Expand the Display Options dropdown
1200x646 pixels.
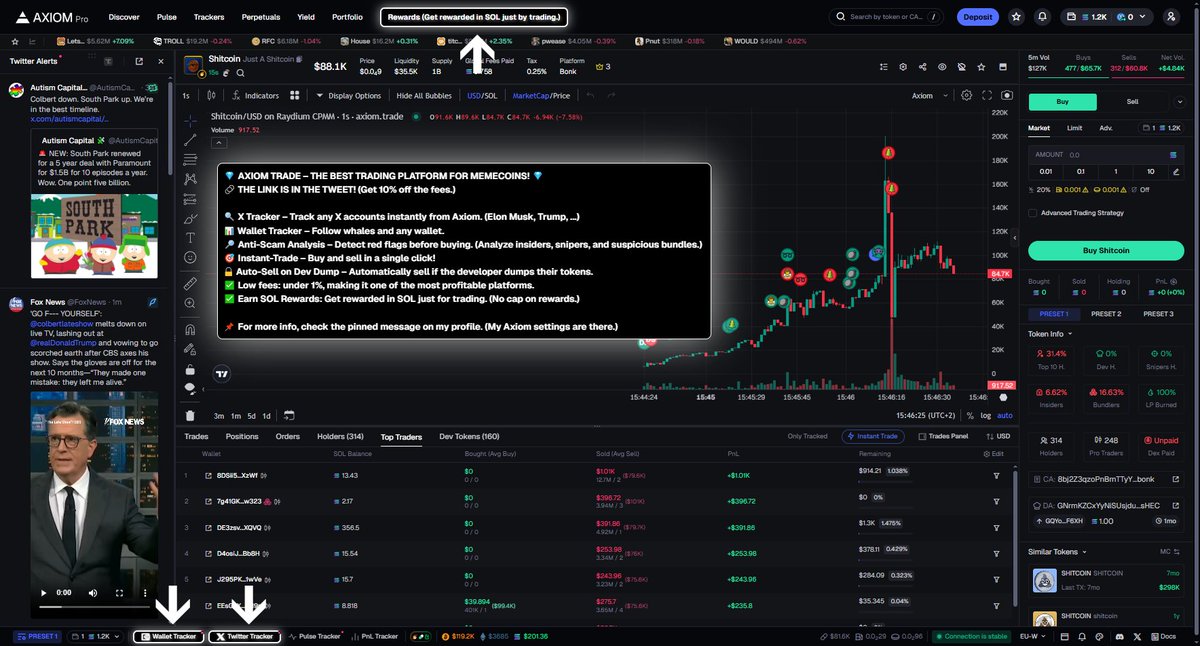(x=348, y=96)
